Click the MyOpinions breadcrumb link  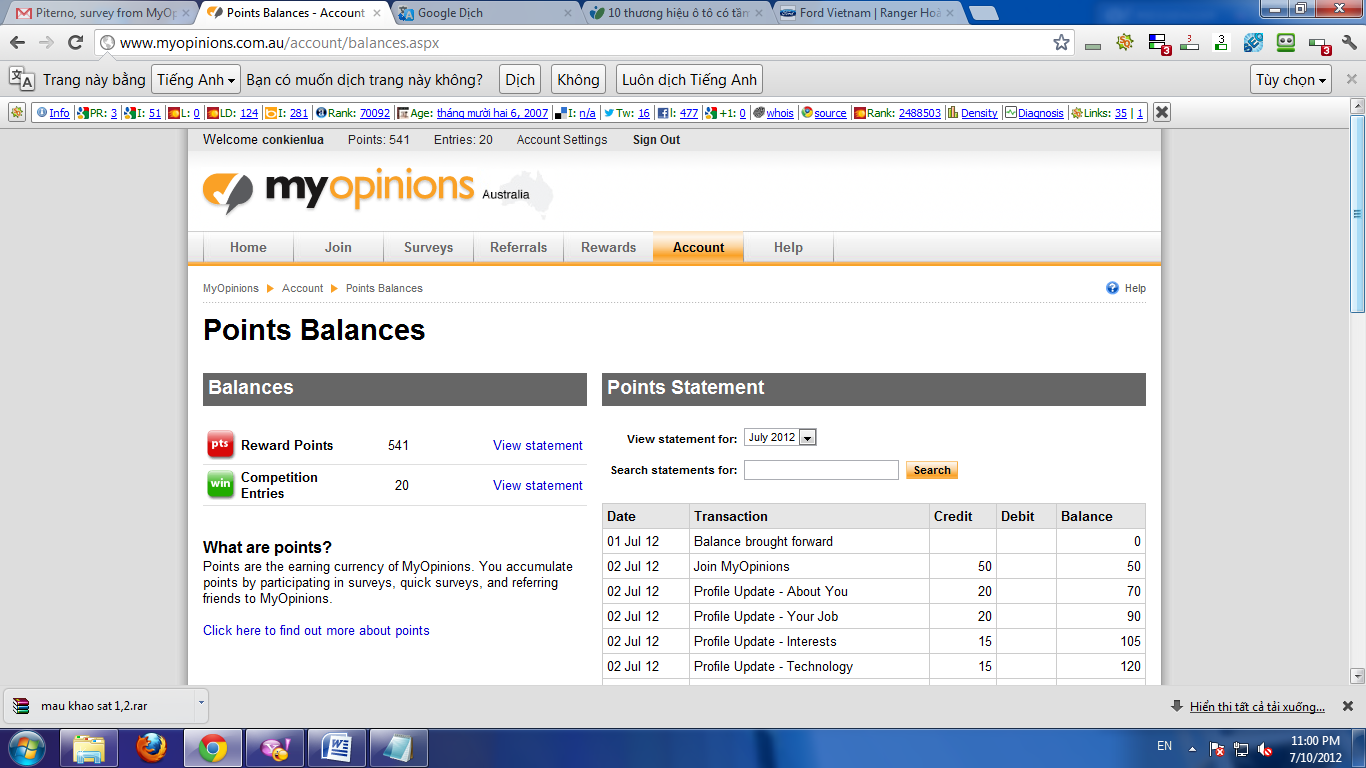tap(231, 288)
